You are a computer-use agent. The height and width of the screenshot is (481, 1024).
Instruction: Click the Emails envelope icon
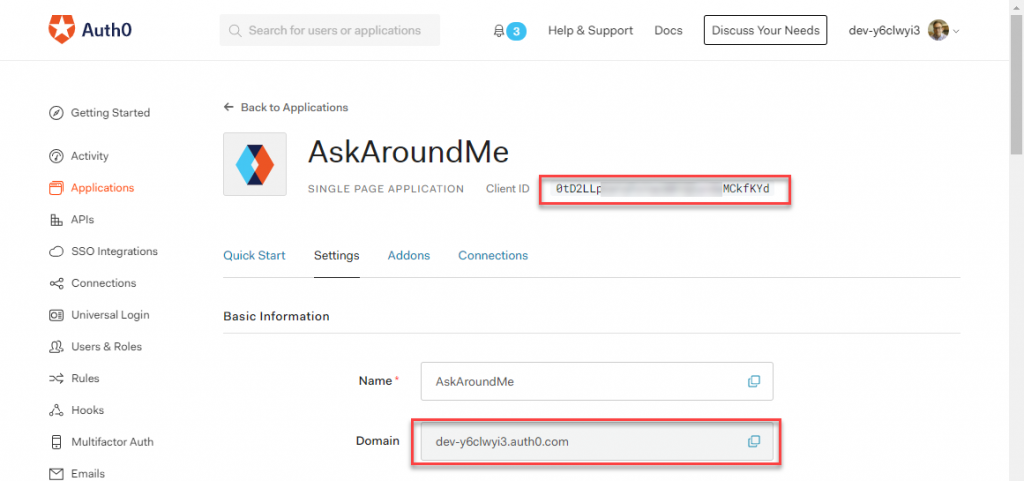56,474
